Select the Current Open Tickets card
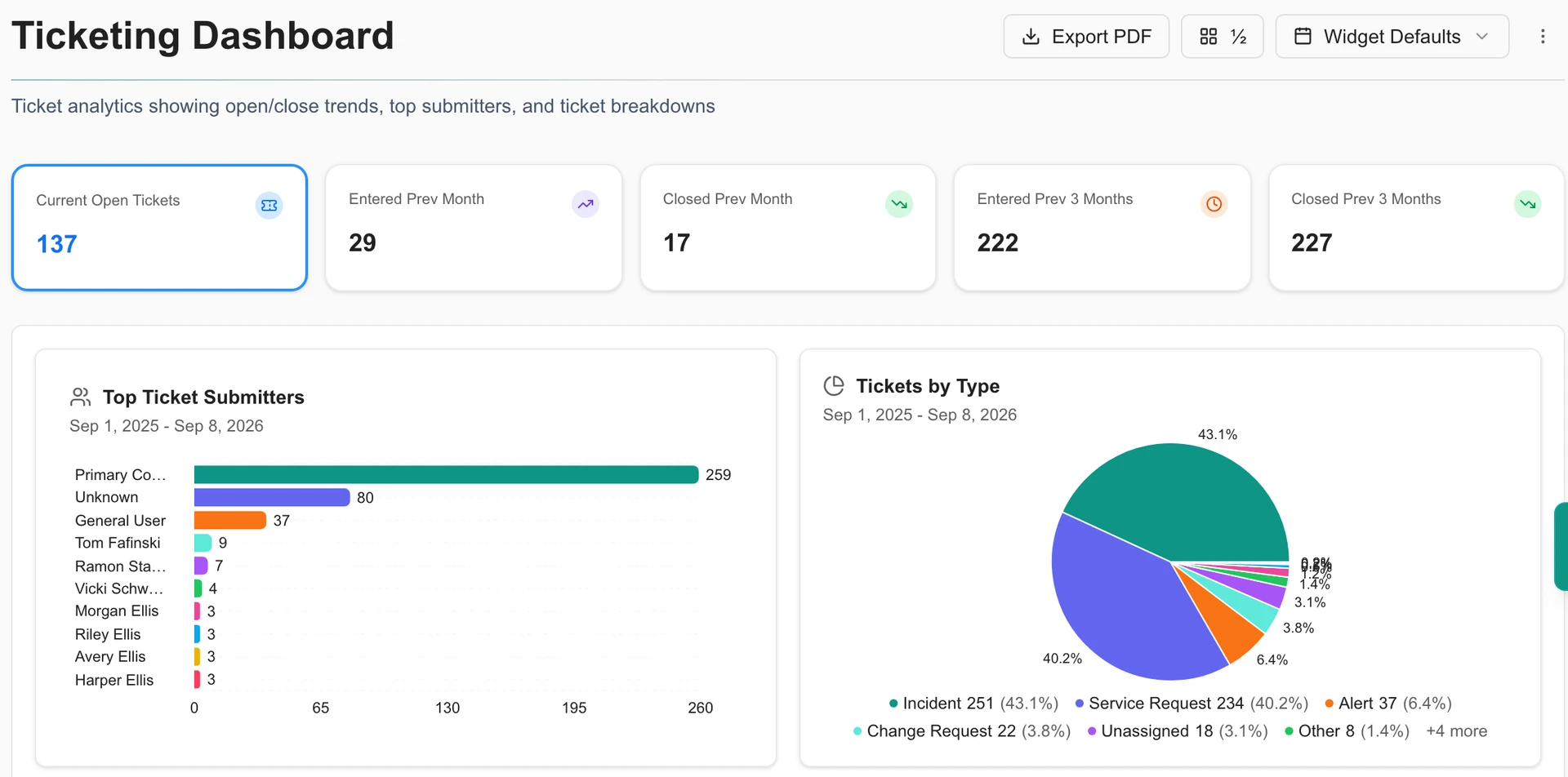The height and width of the screenshot is (777, 1568). [159, 228]
